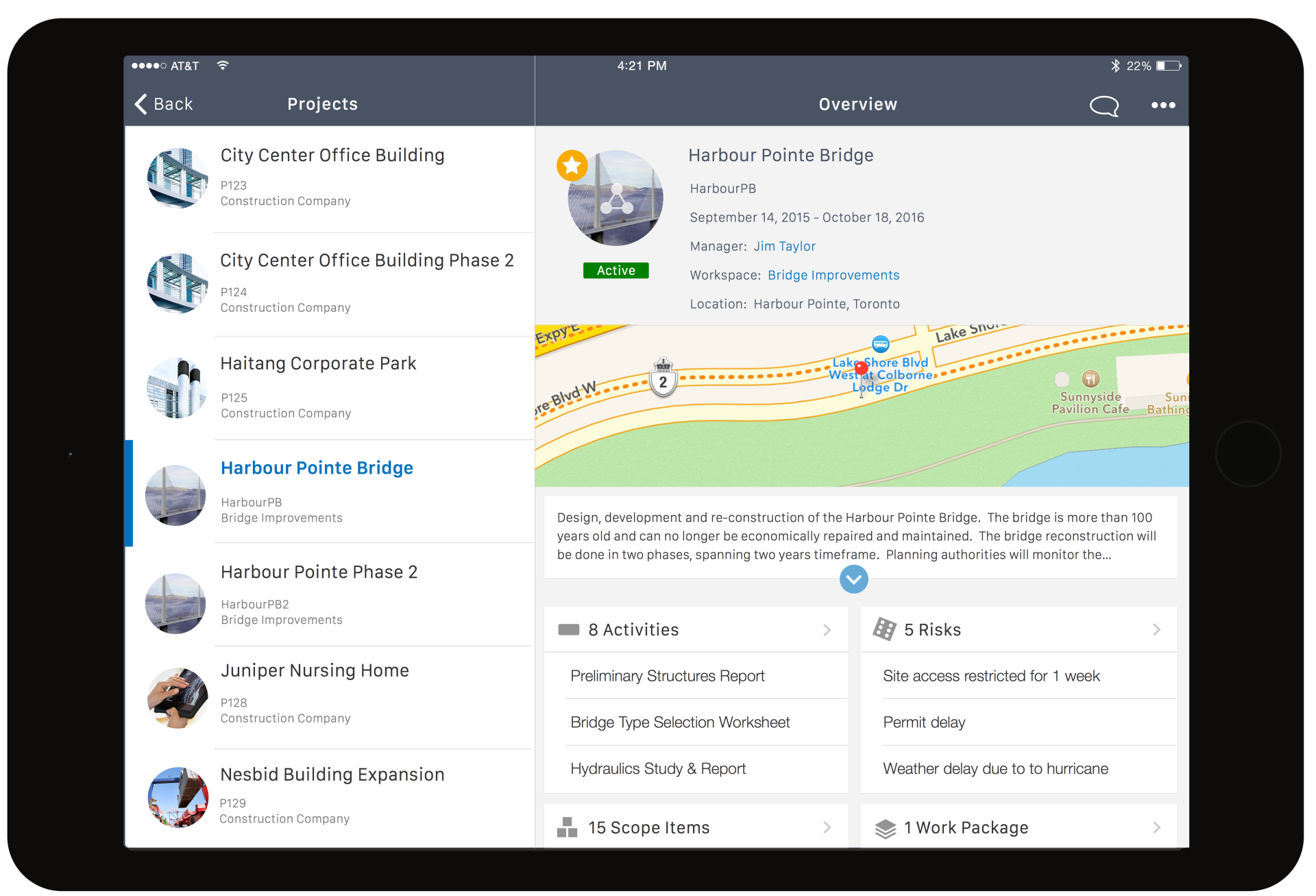1316x896 pixels.
Task: Go Back from Projects list
Action: pos(164,104)
